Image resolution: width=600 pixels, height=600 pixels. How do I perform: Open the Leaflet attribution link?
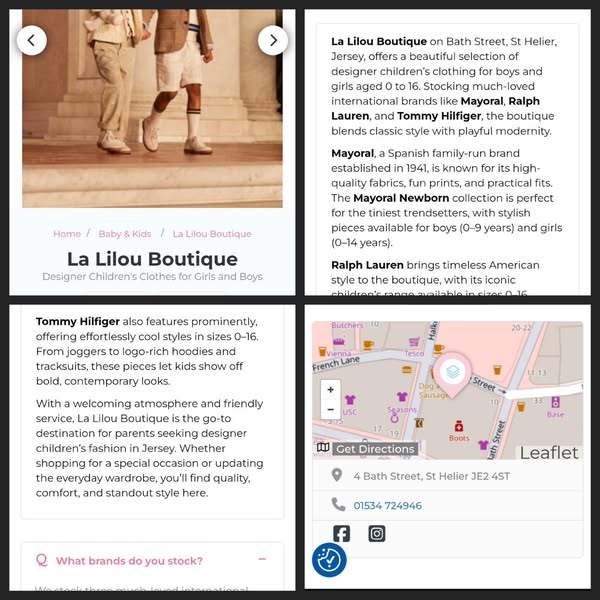[x=549, y=453]
